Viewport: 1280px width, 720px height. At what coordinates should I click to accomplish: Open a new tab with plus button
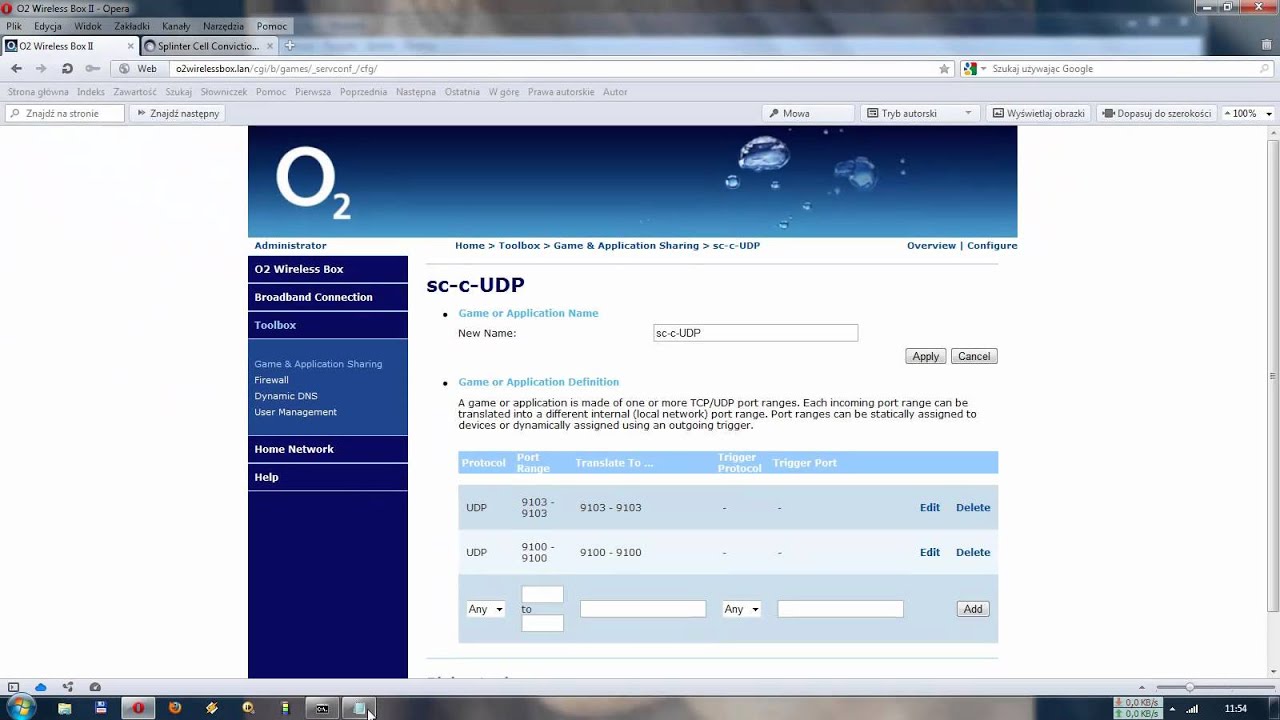tap(290, 46)
